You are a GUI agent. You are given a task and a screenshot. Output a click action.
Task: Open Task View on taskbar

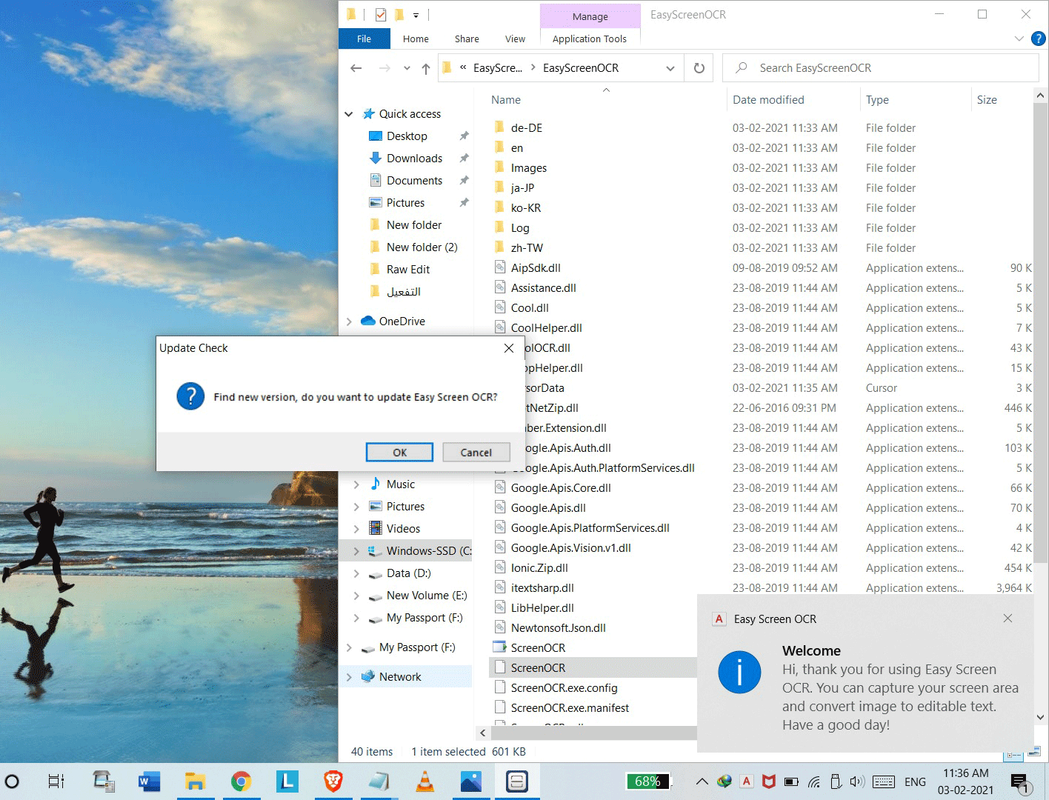(56, 781)
